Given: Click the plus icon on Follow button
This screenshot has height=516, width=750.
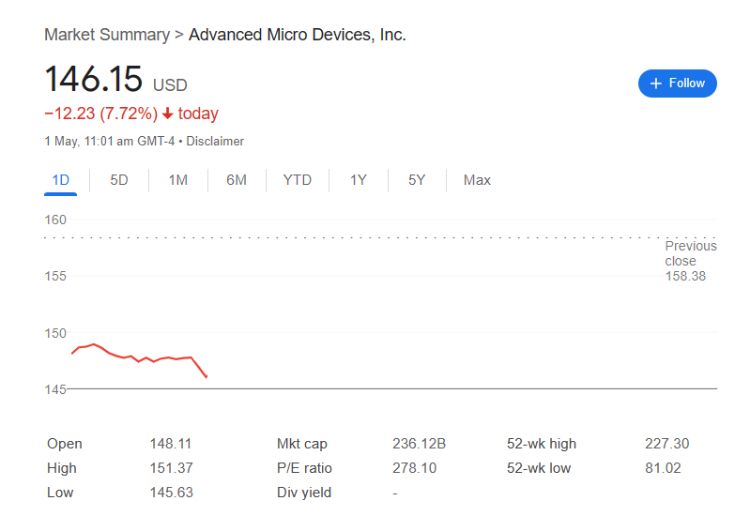Looking at the screenshot, I should pos(656,84).
